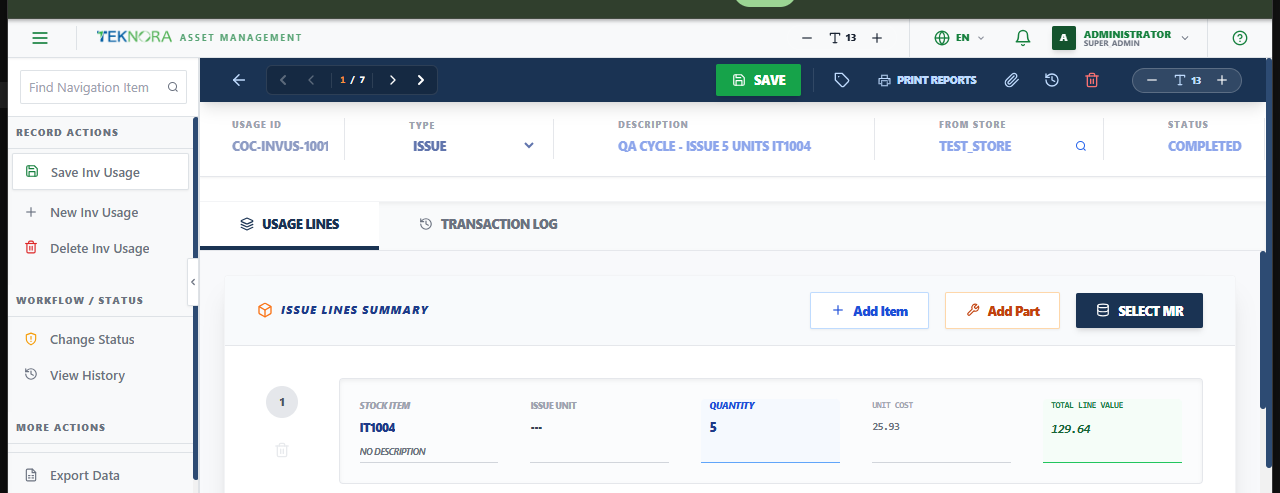The width and height of the screenshot is (1280, 493).
Task: Delete usage line 1 trash icon
Action: [282, 451]
